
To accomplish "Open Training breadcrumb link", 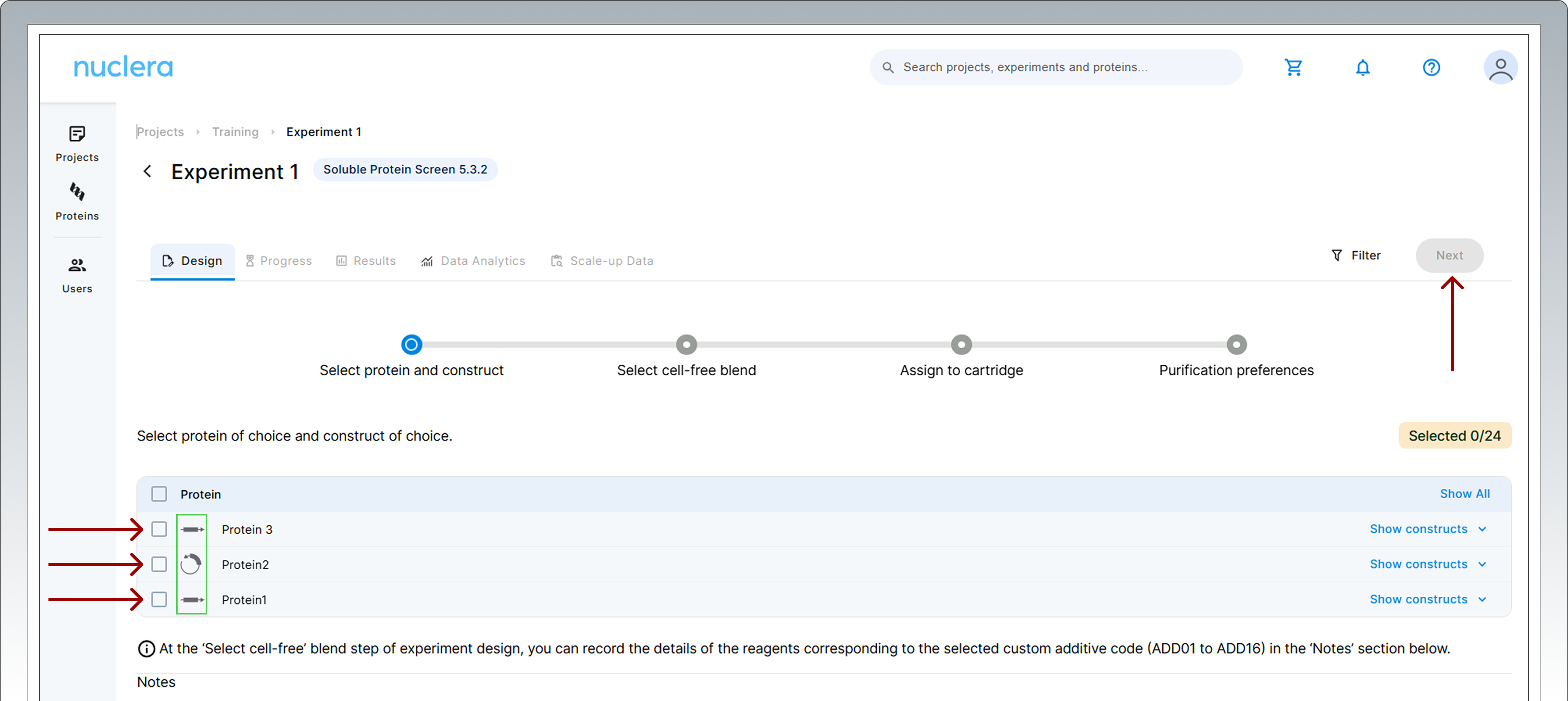I will pos(235,131).
